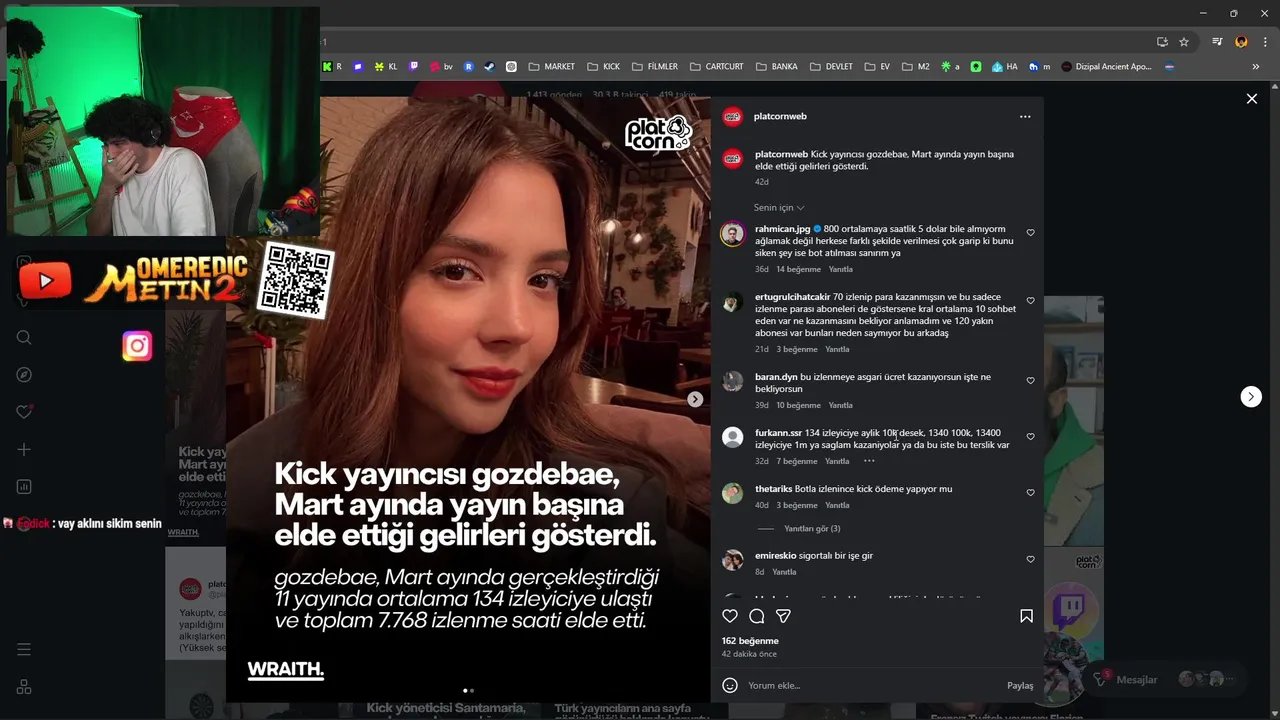This screenshot has height=720, width=1280.
Task: Open the CARTCURT bookmark folder
Action: pos(716,67)
